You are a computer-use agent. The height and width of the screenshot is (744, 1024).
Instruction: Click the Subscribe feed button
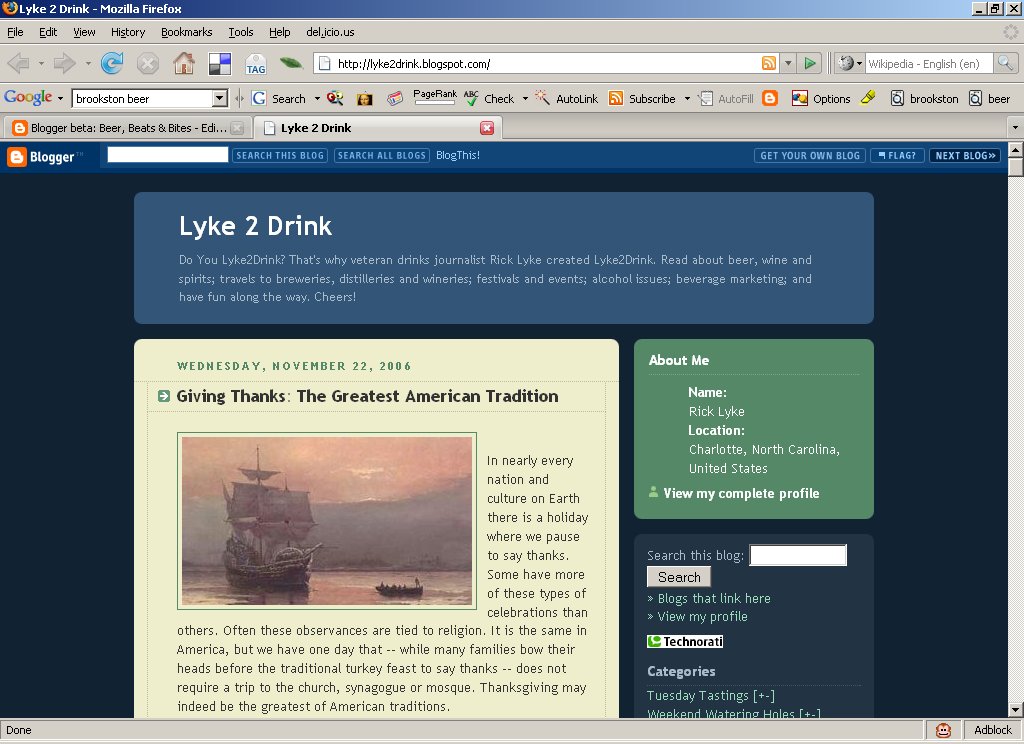pyautogui.click(x=643, y=99)
